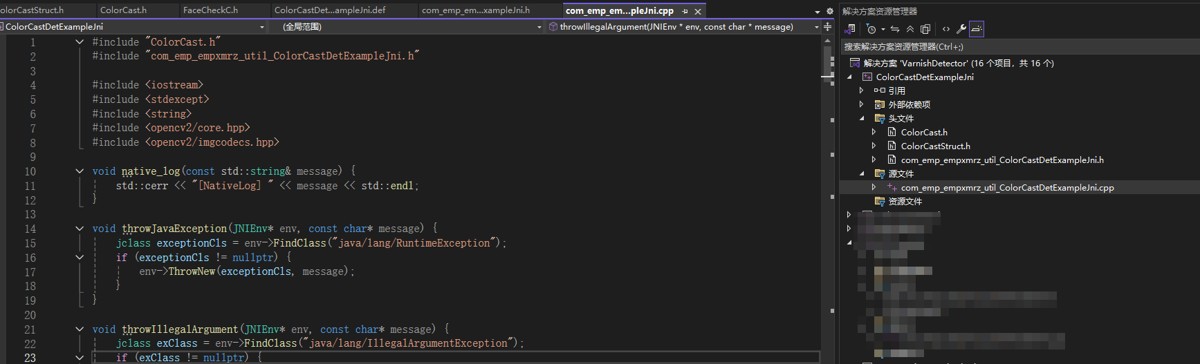Collapse all in Solution Explorer

(x=910, y=29)
